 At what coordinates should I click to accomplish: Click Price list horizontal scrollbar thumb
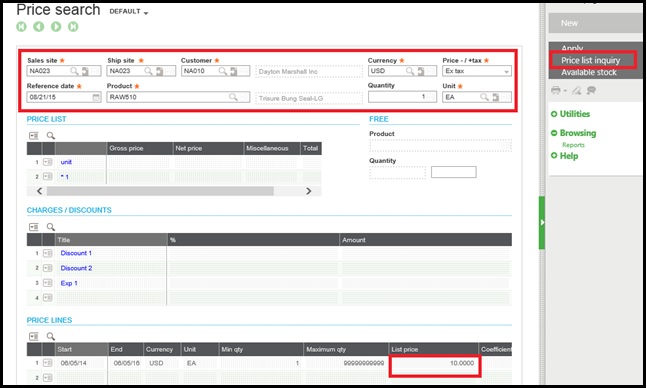click(160, 191)
